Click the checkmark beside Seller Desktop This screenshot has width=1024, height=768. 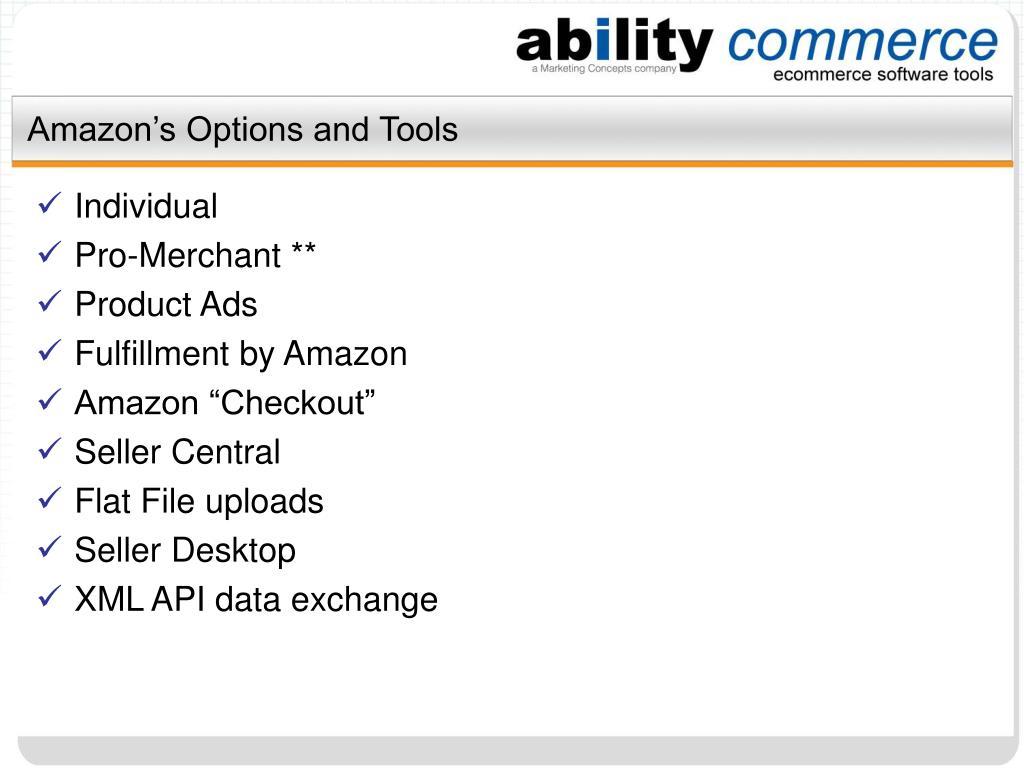point(50,547)
